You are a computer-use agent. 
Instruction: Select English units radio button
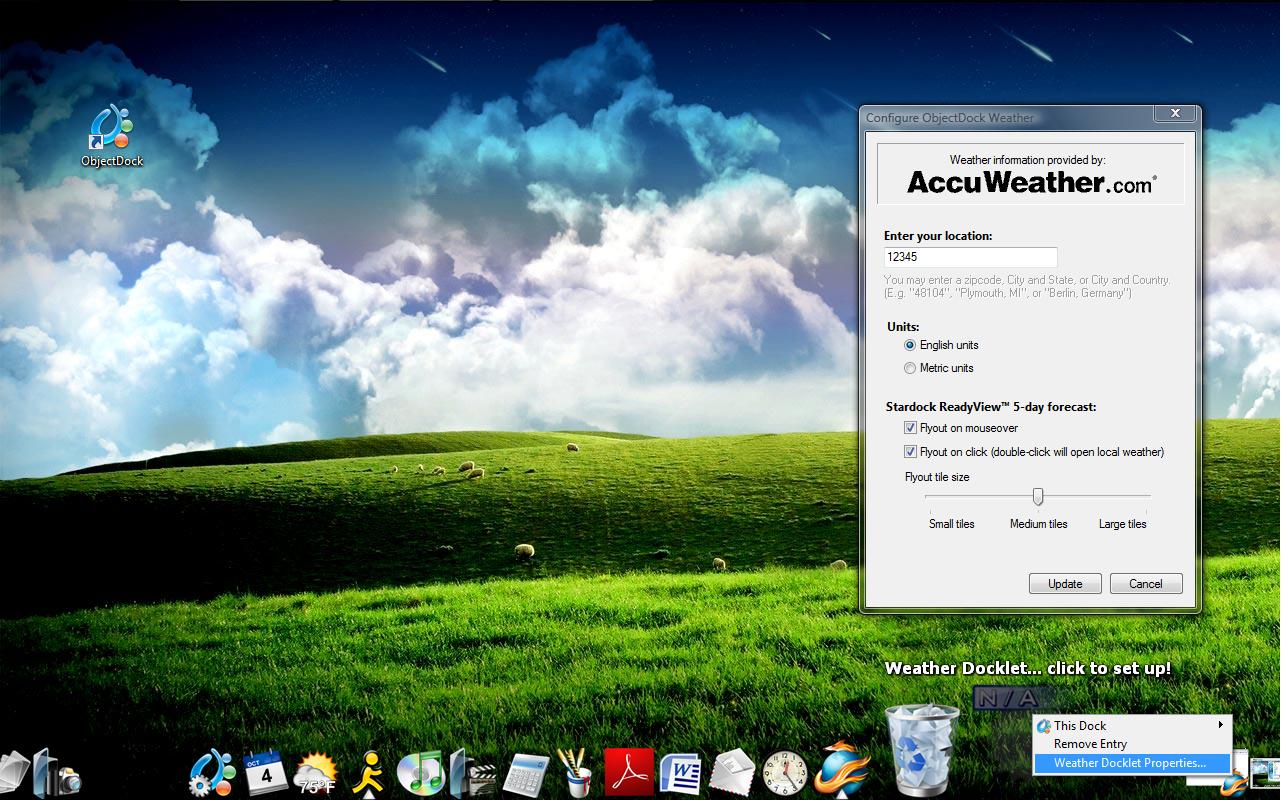(910, 345)
